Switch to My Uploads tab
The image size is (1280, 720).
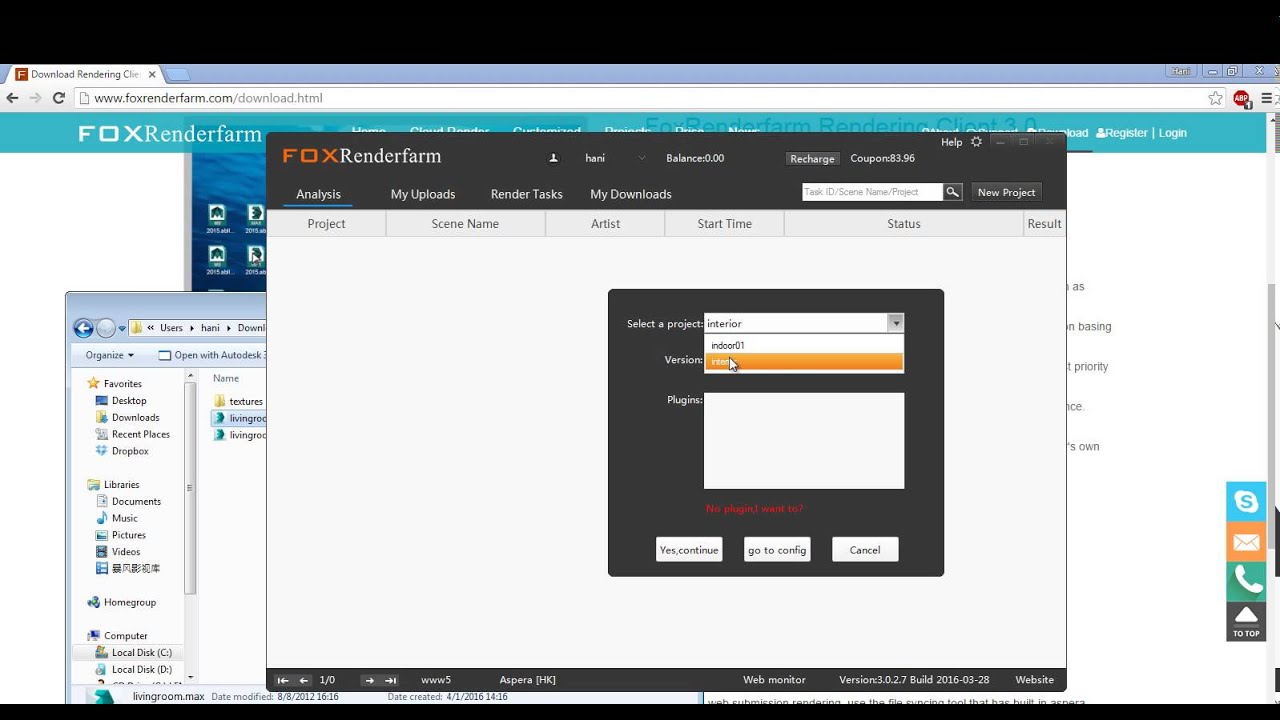coord(423,194)
